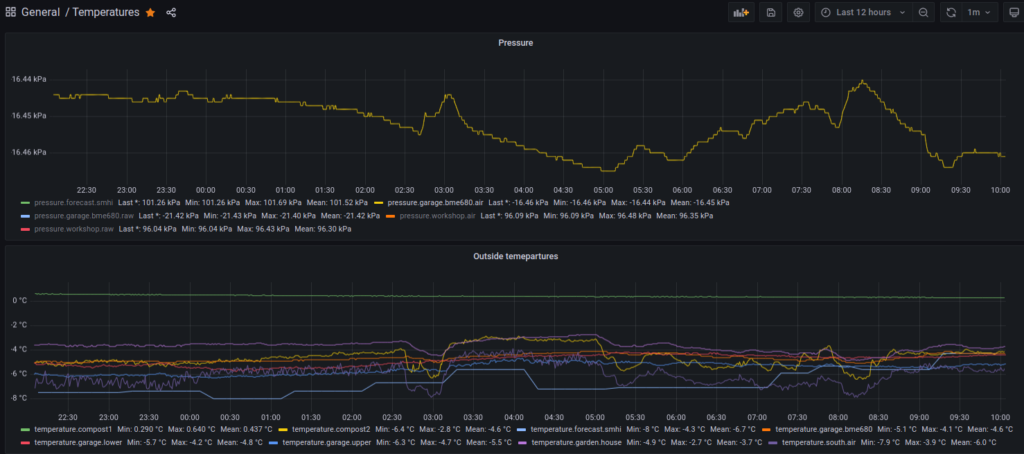
Task: Toggle temperature.compost1 series in legend
Action: pos(73,429)
